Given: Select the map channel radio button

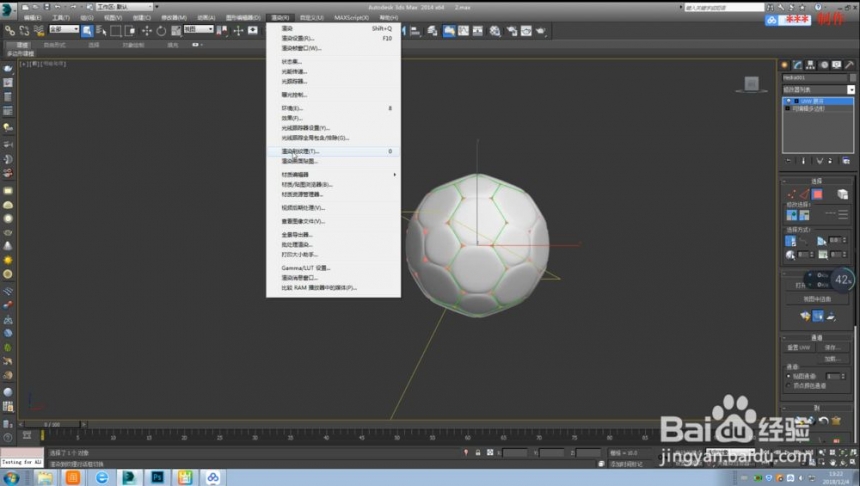Looking at the screenshot, I should pyautogui.click(x=789, y=376).
